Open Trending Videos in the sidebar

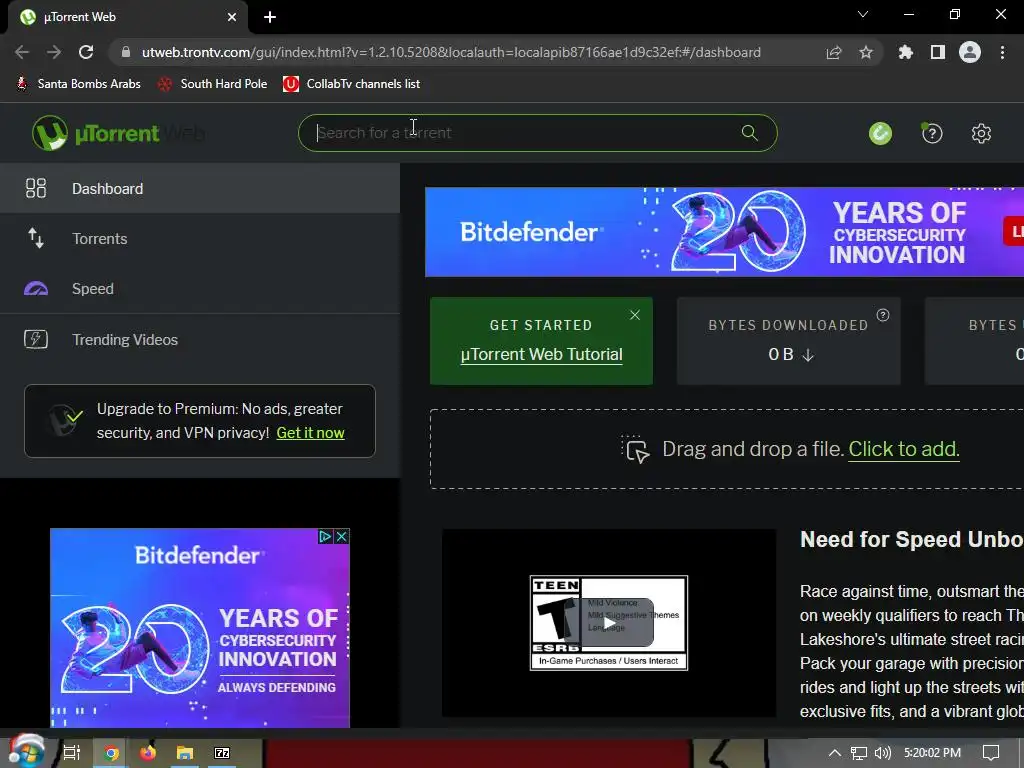pyautogui.click(x=200, y=340)
